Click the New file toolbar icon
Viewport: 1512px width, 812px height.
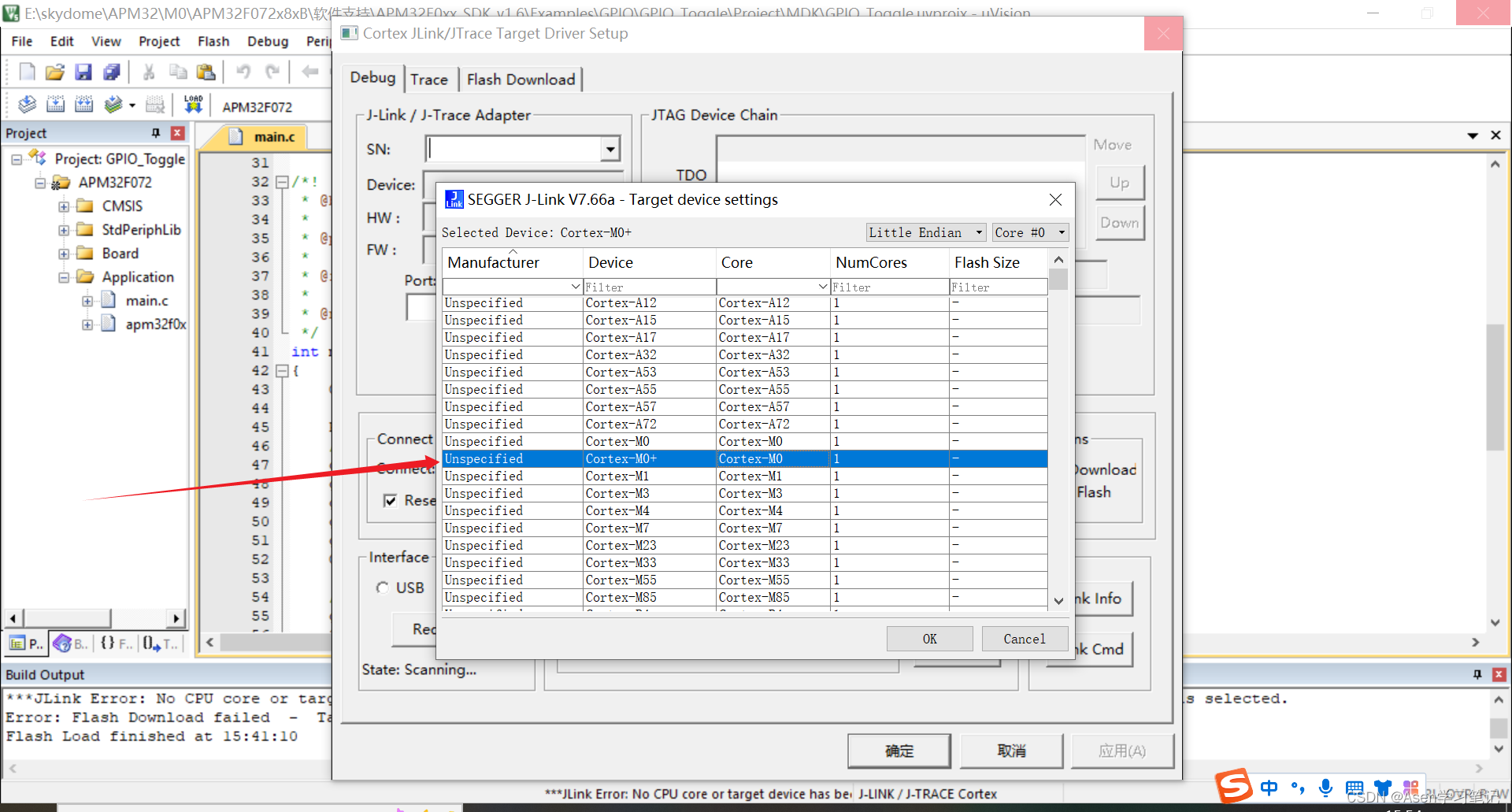click(27, 72)
